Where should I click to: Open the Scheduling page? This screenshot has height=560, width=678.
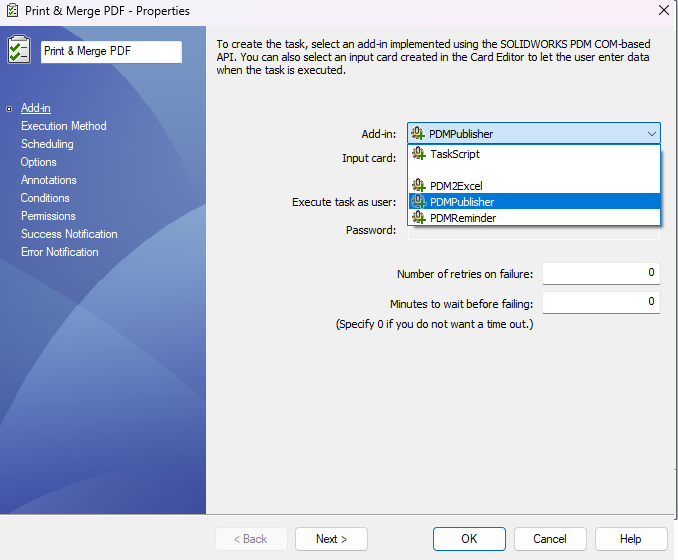pos(47,144)
